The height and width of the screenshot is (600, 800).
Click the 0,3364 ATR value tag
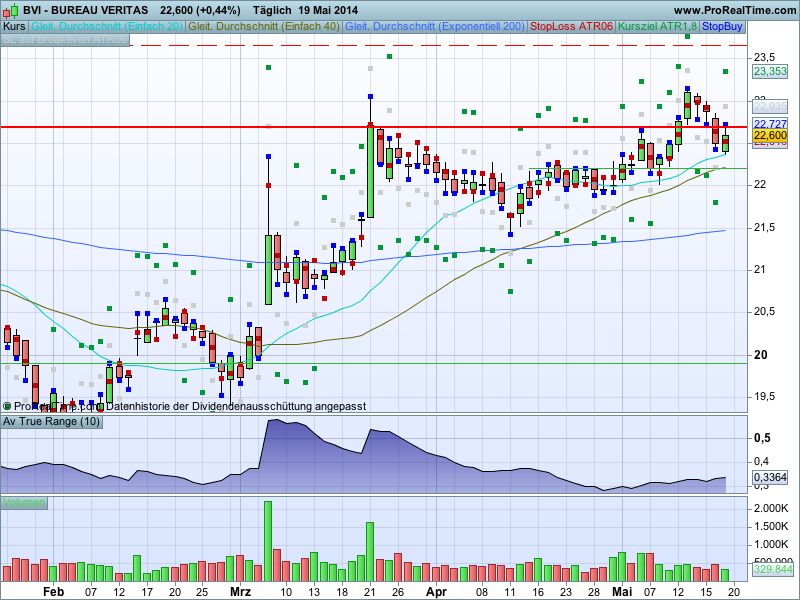[770, 477]
